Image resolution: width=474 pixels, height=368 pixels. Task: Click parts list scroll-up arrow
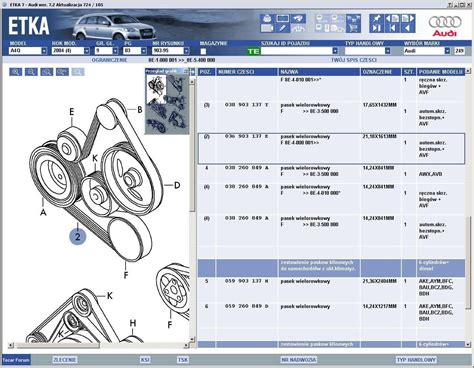pos(468,71)
